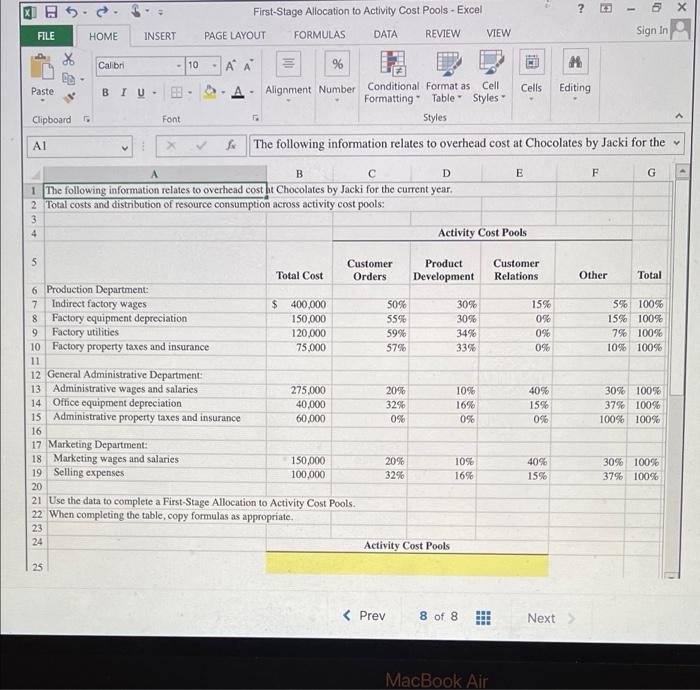Open Cell Styles menu
This screenshot has height=690, width=700.
[490, 77]
